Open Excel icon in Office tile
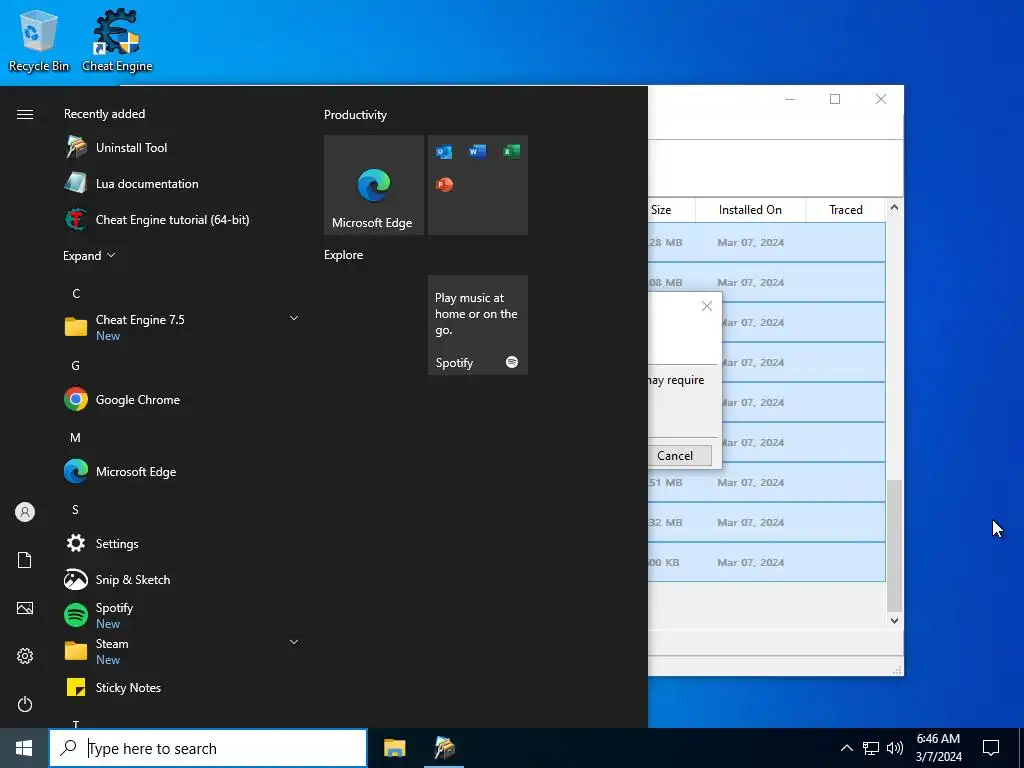The width and height of the screenshot is (1024, 768). coord(511,152)
